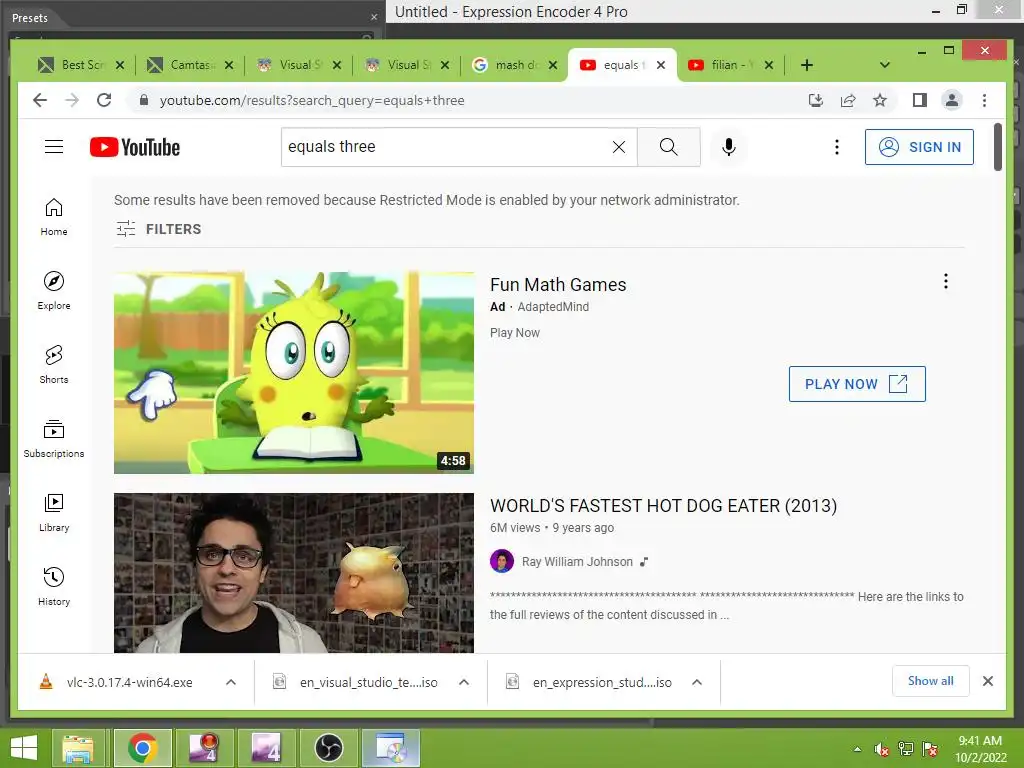Viewport: 1024px width, 768px height.
Task: Click Show all downloads
Action: 931,681
